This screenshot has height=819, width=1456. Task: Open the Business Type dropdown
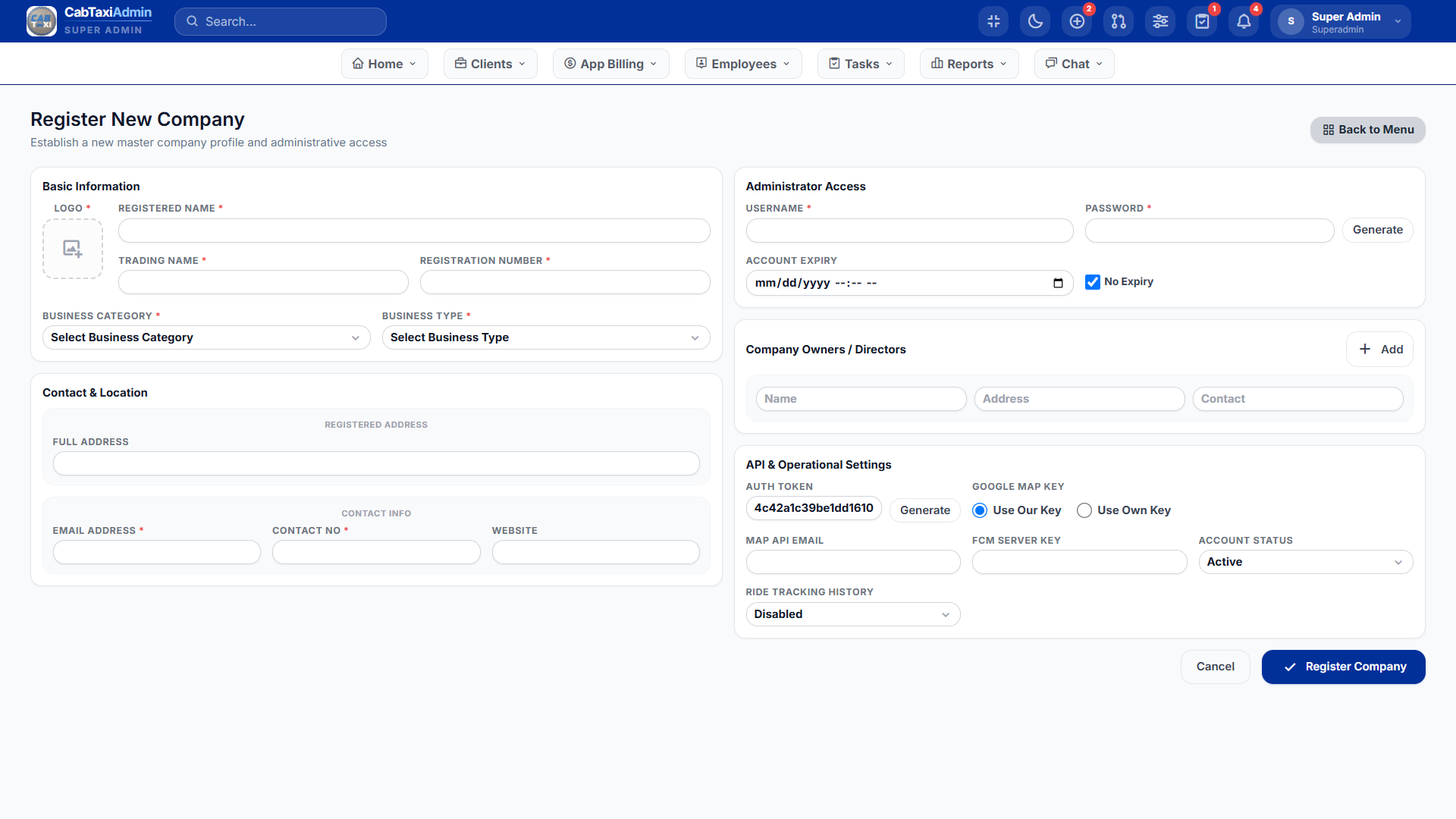click(x=546, y=337)
